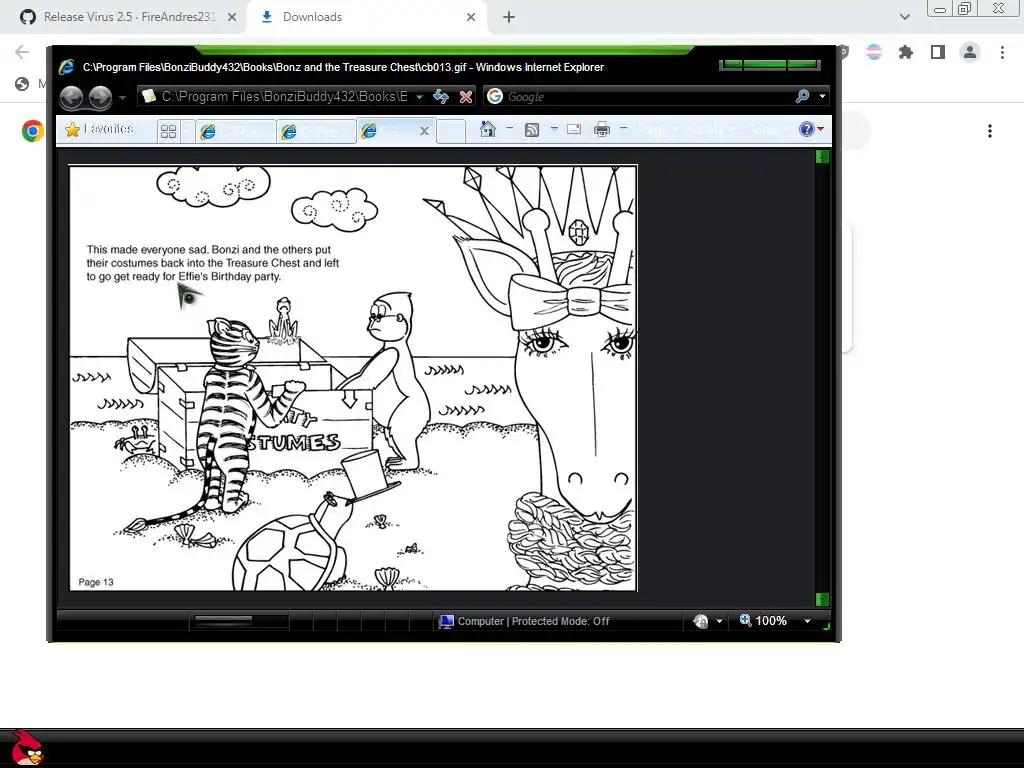Expand the zoom level dropdown arrow
The height and width of the screenshot is (768, 1024).
(808, 621)
